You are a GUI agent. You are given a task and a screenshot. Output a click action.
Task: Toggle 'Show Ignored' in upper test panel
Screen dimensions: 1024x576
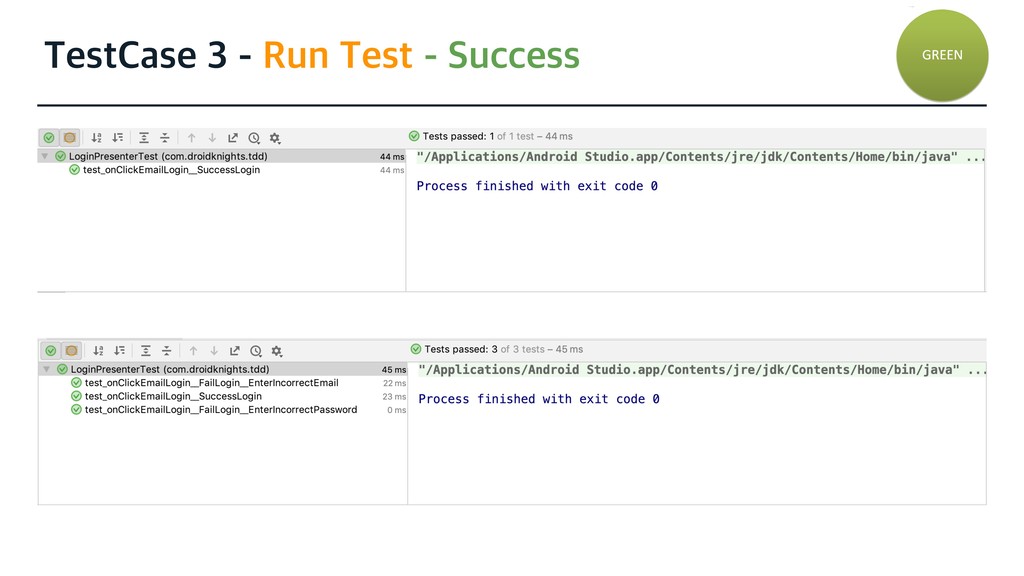(x=69, y=138)
